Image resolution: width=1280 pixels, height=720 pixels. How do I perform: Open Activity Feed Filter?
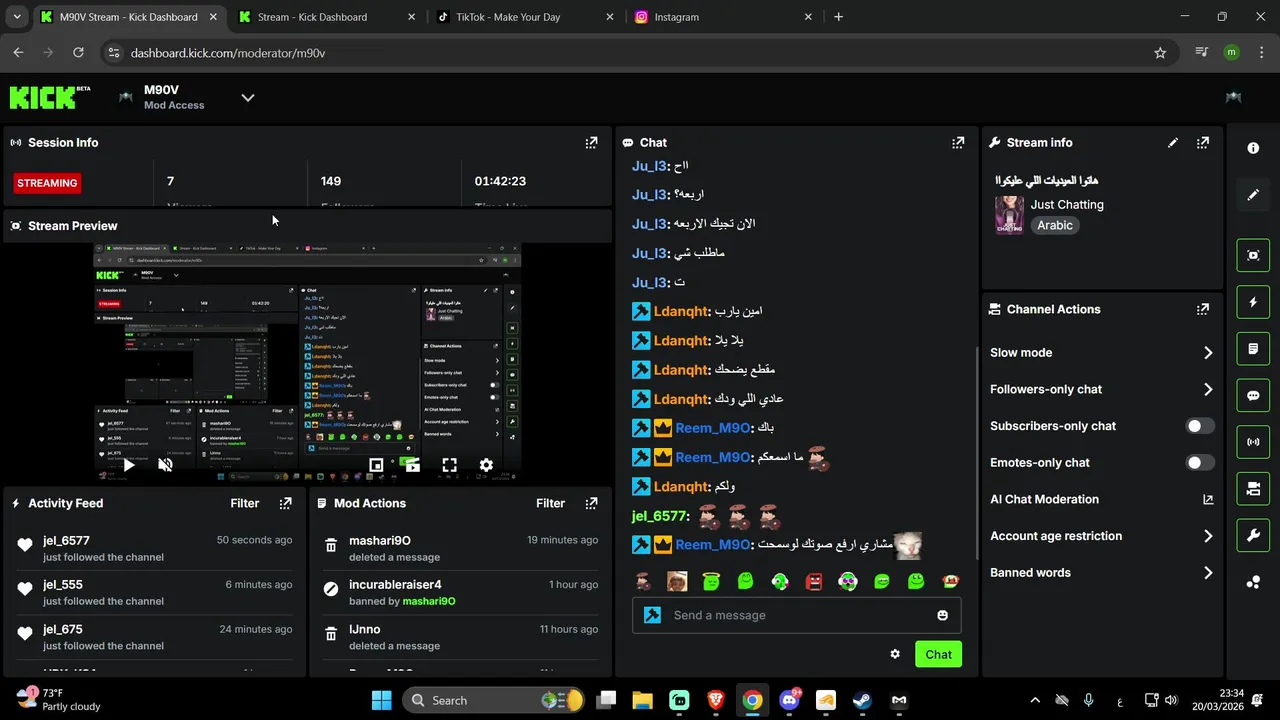pyautogui.click(x=245, y=504)
